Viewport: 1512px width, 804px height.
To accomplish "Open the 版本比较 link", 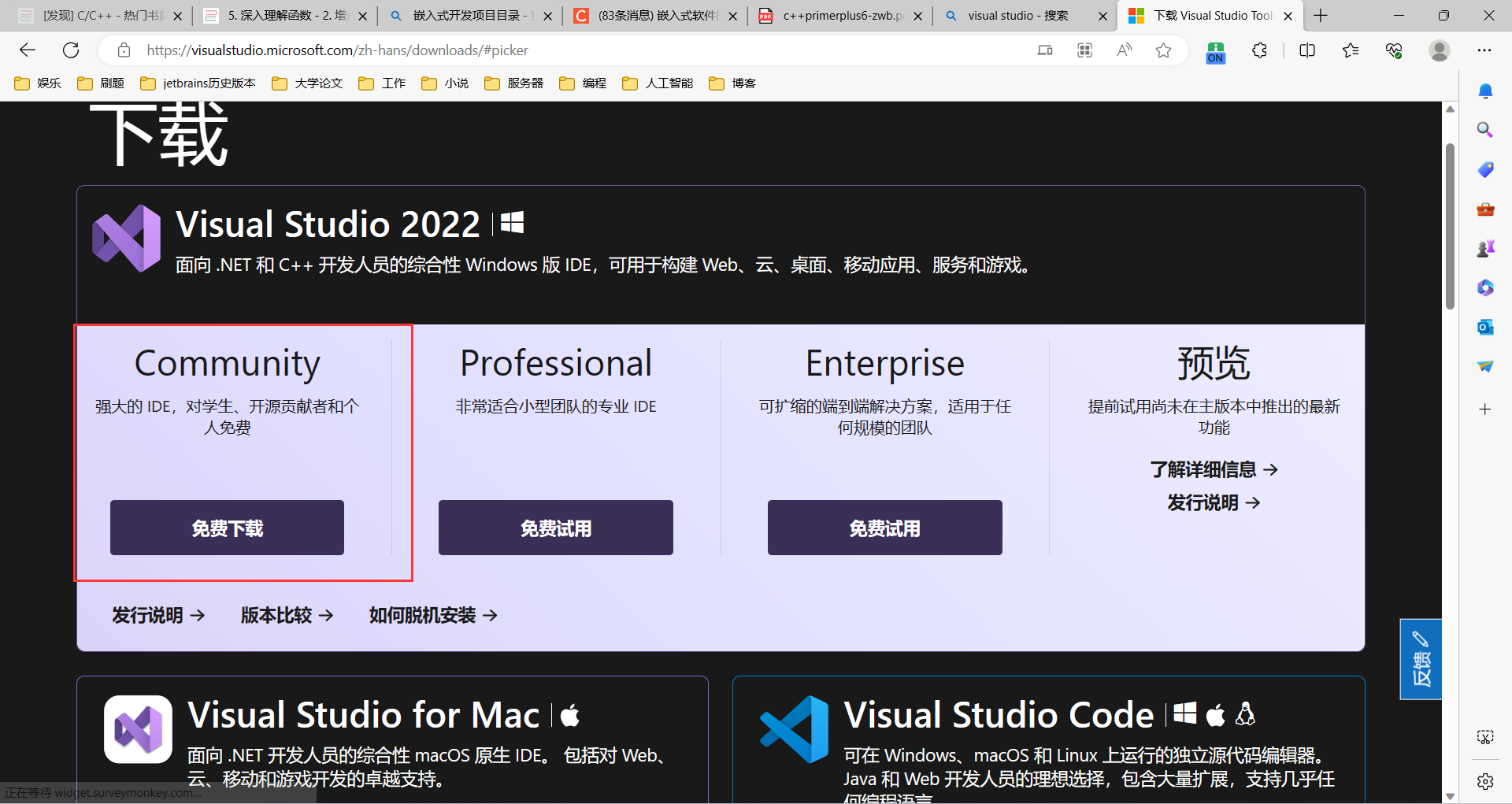I will click(x=287, y=615).
